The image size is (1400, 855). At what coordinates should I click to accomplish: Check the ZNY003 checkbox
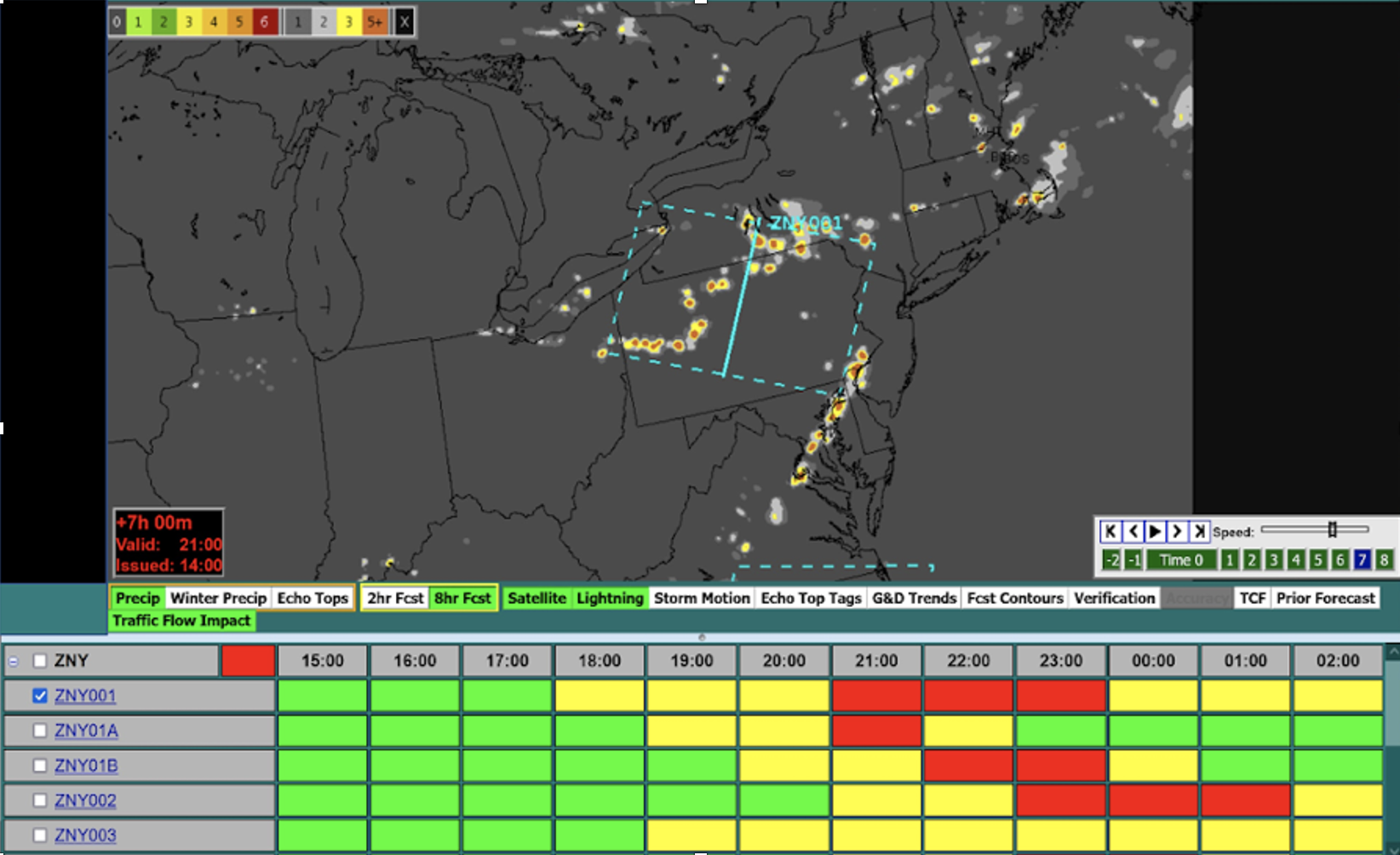point(39,835)
